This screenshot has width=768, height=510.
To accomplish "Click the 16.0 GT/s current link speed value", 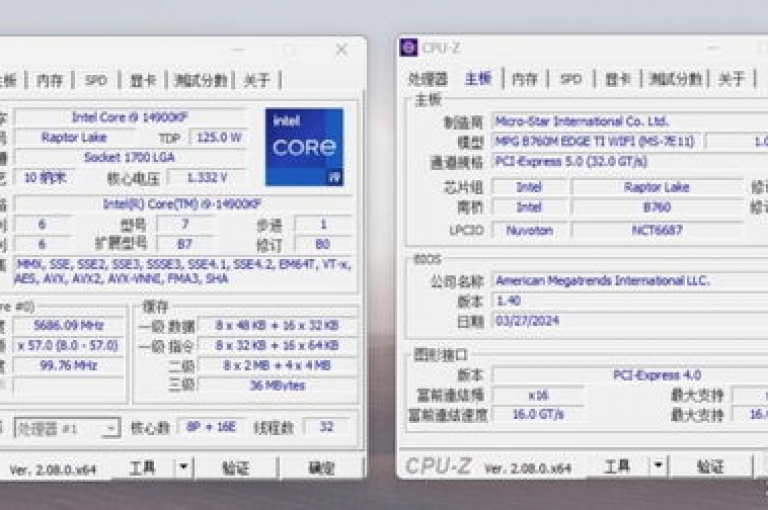I will click(538, 415).
